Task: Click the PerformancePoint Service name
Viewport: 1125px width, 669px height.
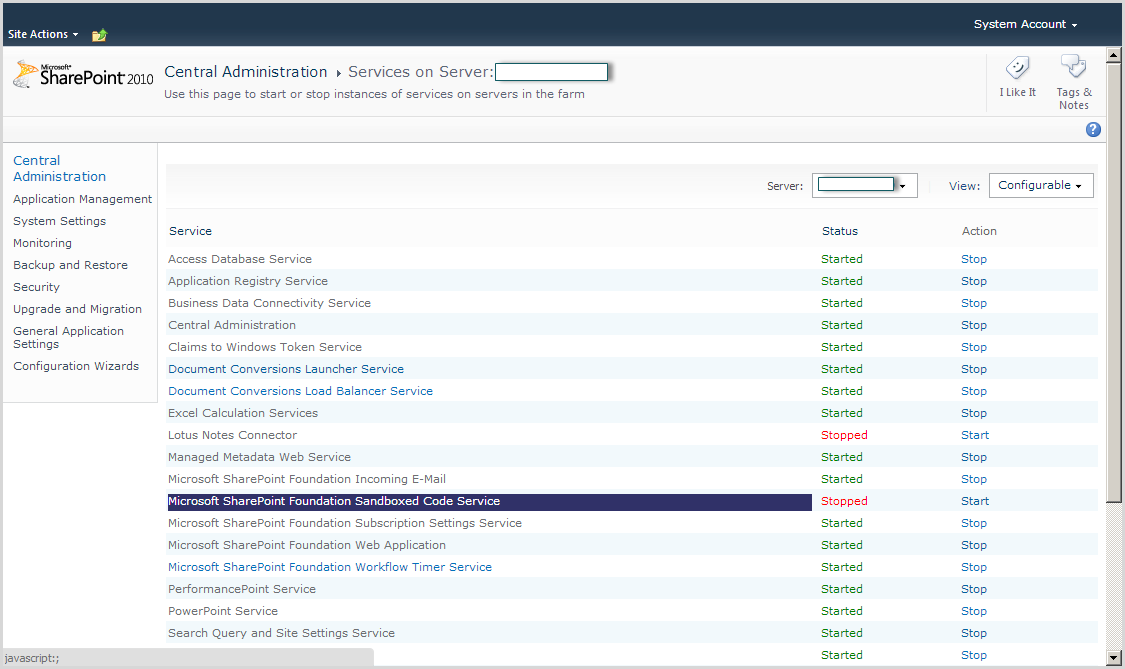Action: [242, 589]
